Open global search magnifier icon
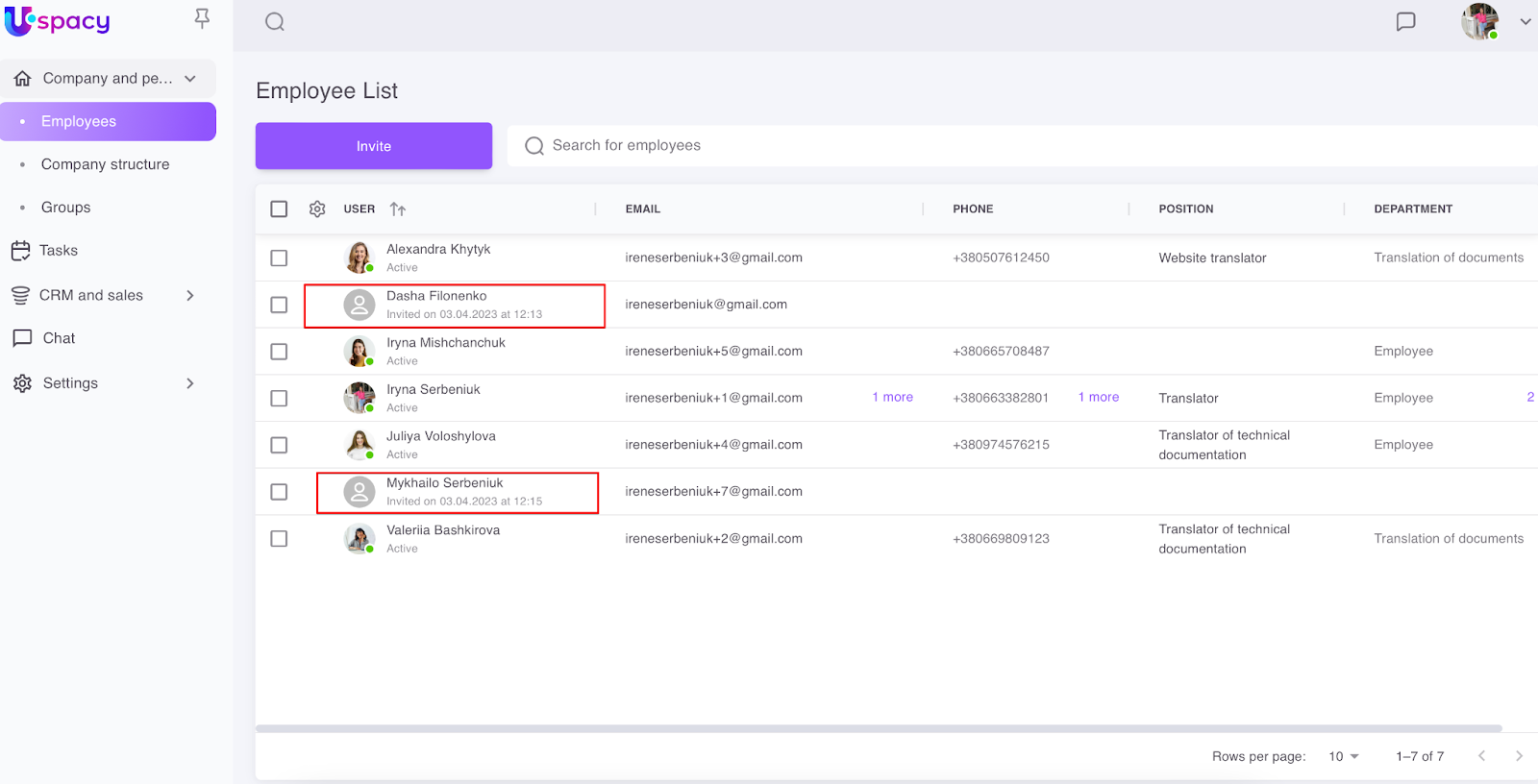Viewport: 1538px width, 784px height. pyautogui.click(x=275, y=22)
